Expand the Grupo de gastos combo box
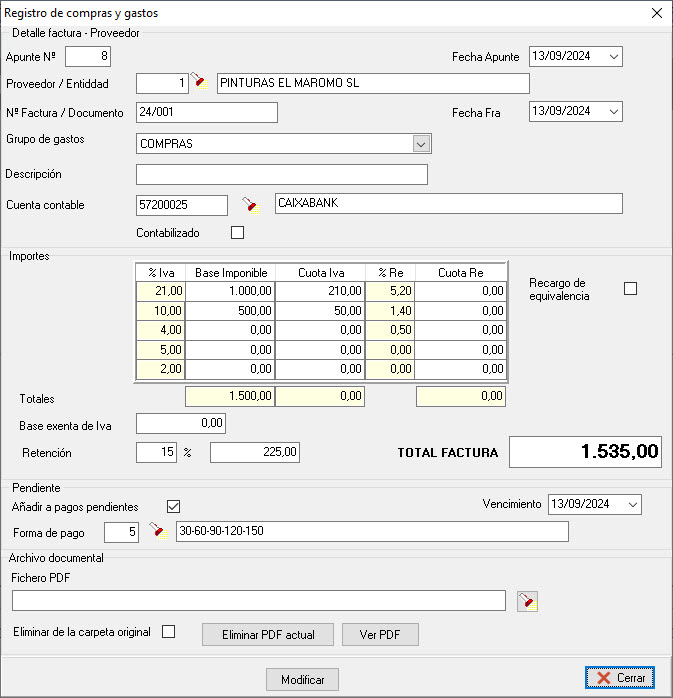Screen dimensions: 673x698 421,144
